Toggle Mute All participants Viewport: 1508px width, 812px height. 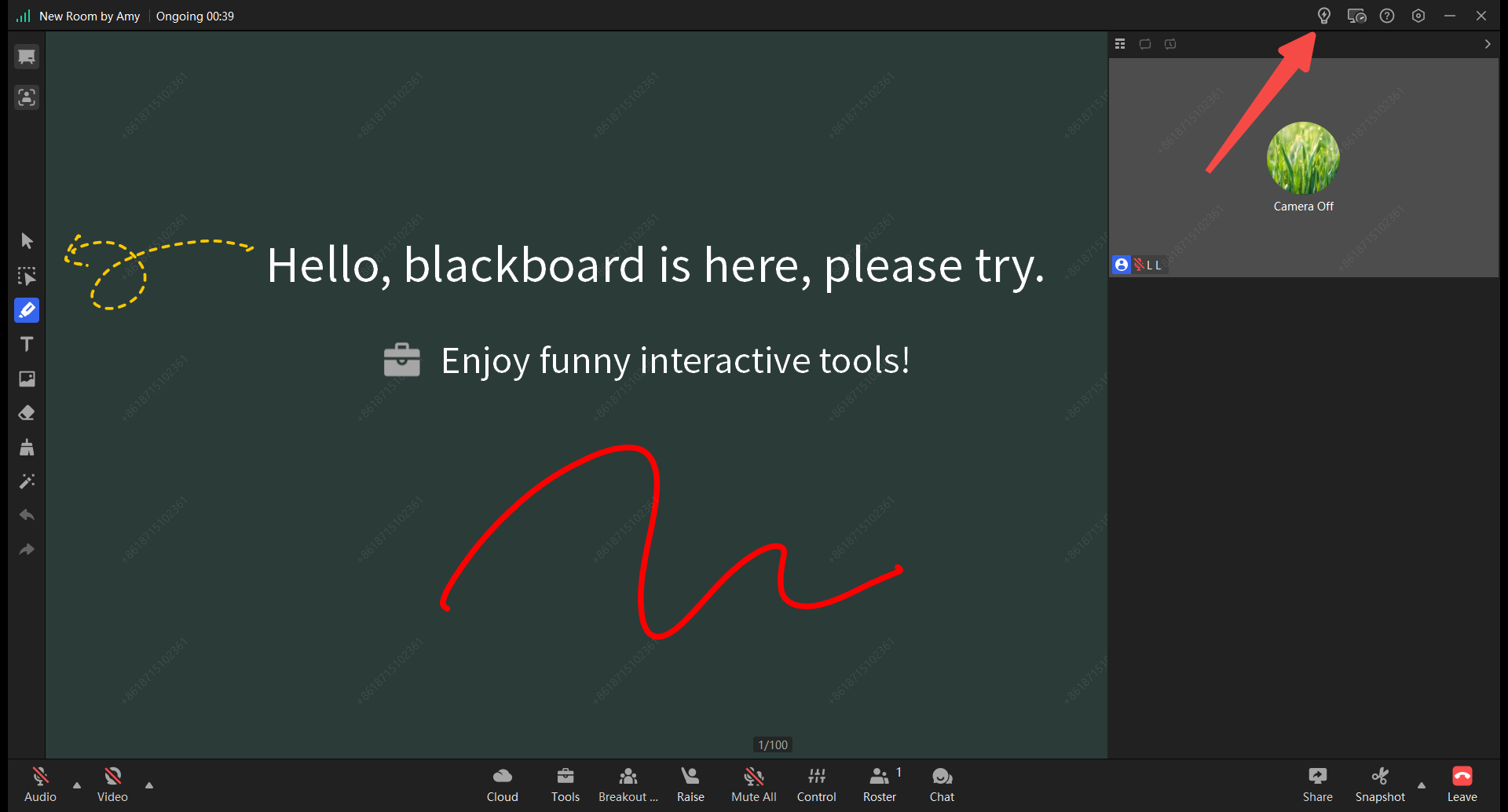(754, 785)
